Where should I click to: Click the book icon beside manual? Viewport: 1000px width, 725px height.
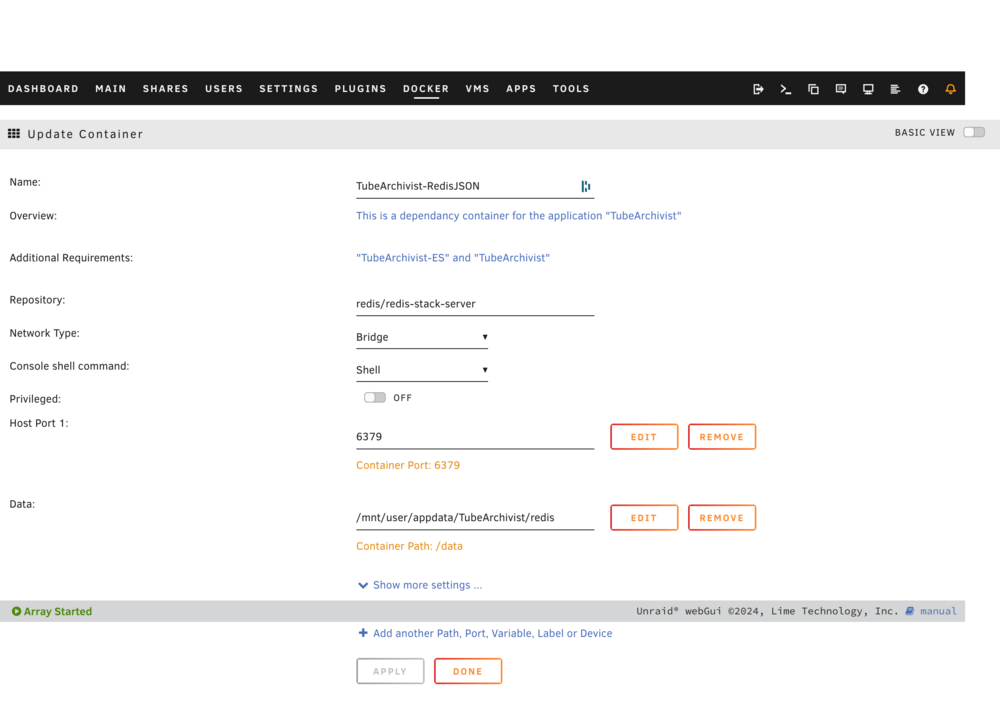pos(909,611)
